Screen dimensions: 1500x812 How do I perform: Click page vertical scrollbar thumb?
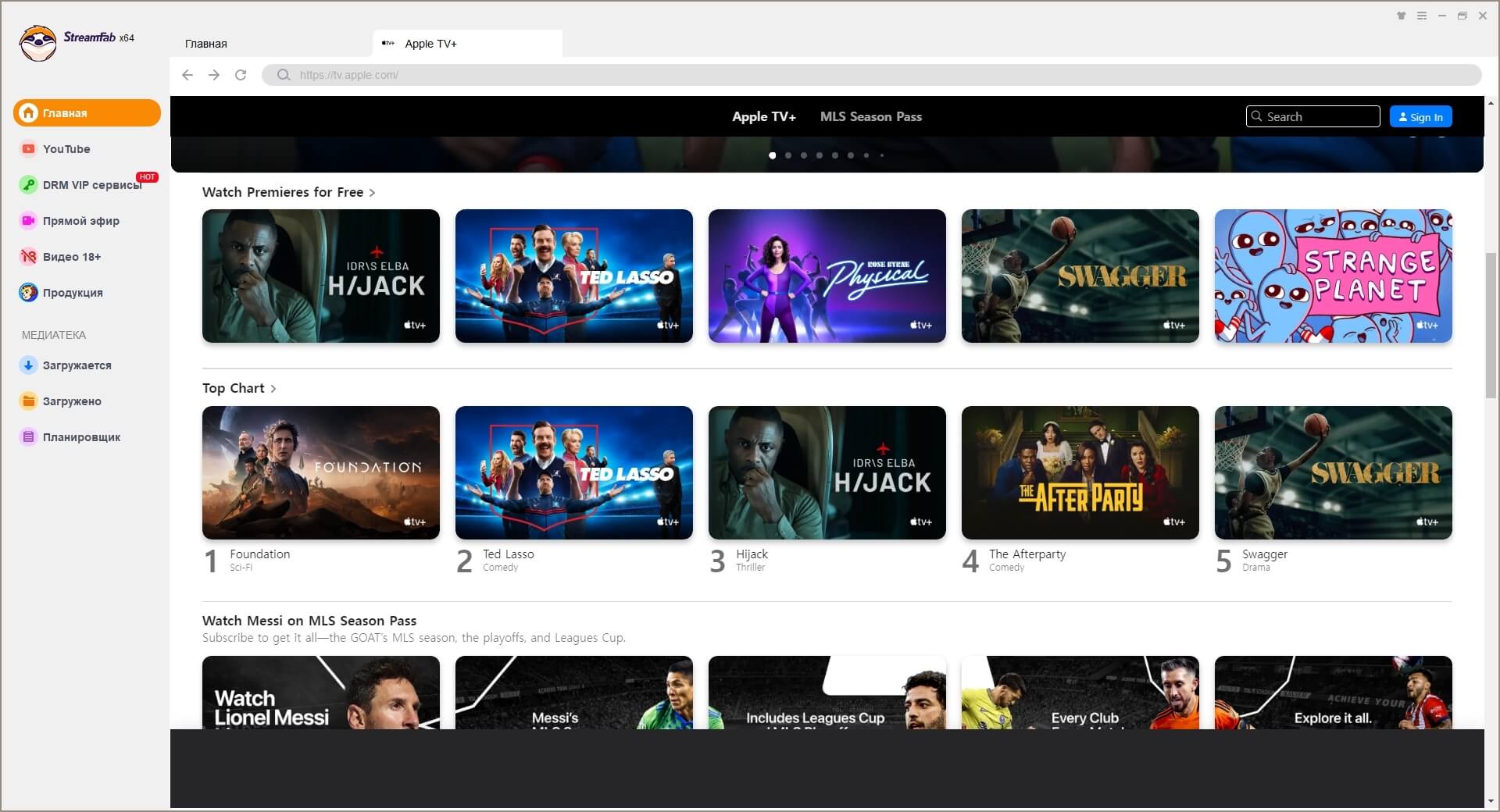[1491, 326]
